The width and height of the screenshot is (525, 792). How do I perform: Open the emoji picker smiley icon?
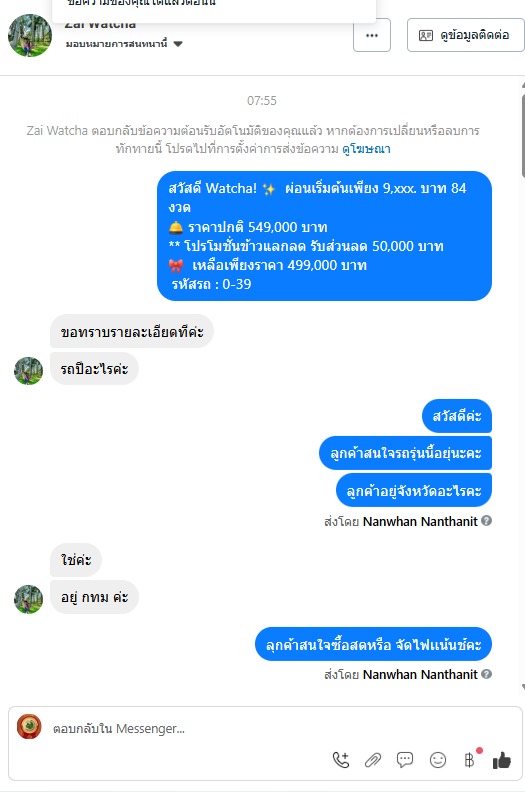tap(438, 760)
